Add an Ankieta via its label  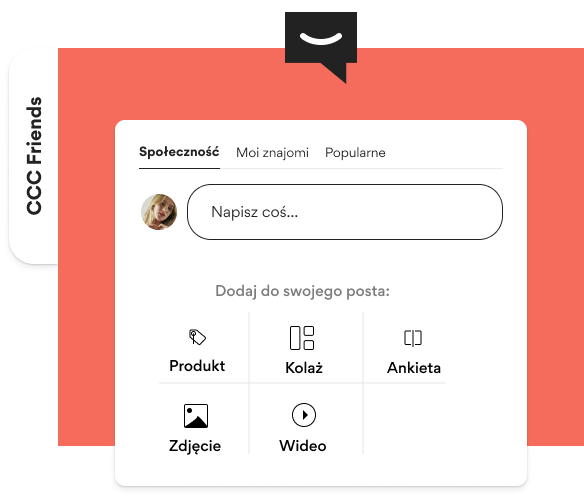click(x=414, y=368)
